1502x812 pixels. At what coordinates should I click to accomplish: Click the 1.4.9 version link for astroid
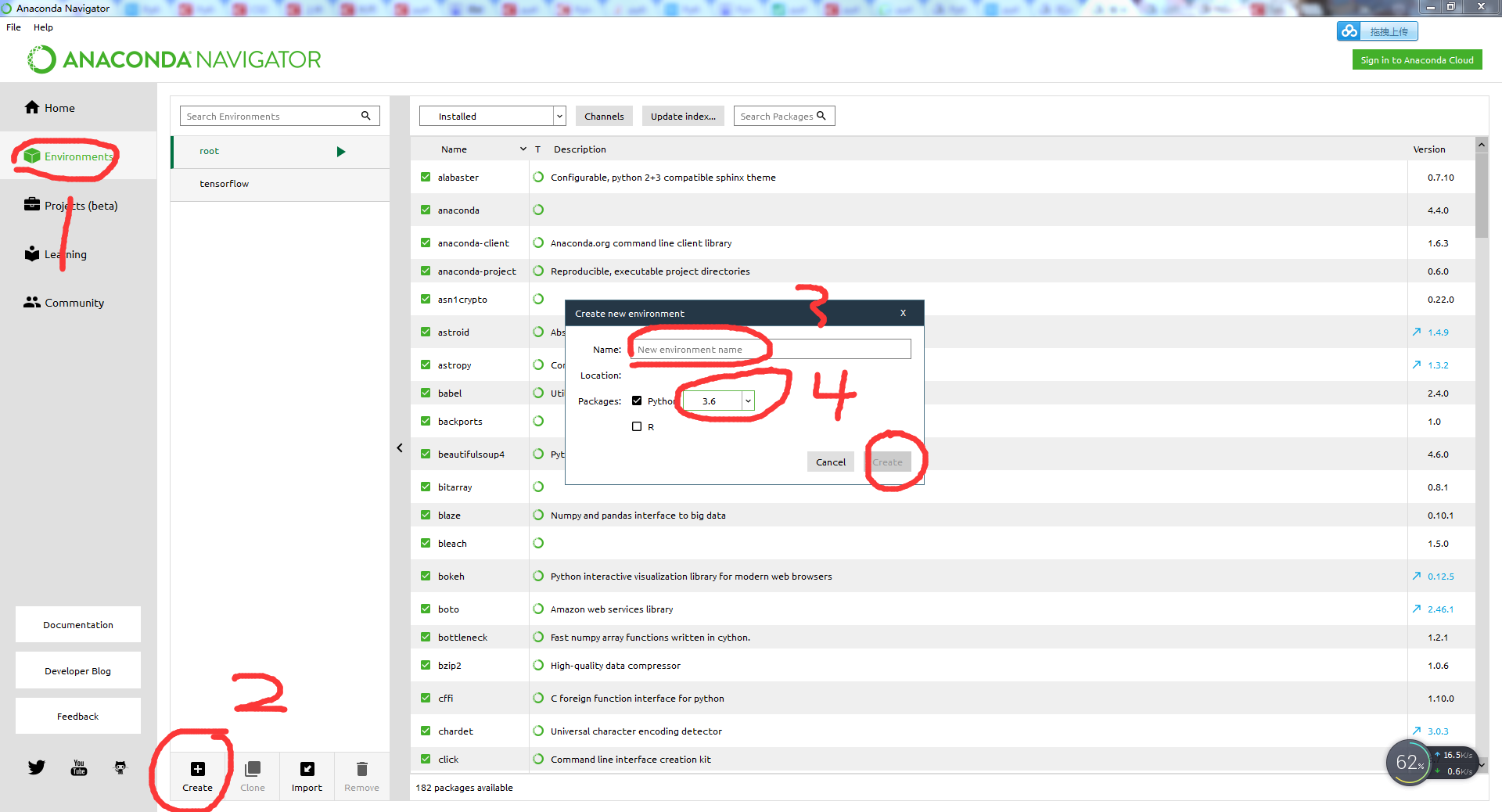(1438, 332)
